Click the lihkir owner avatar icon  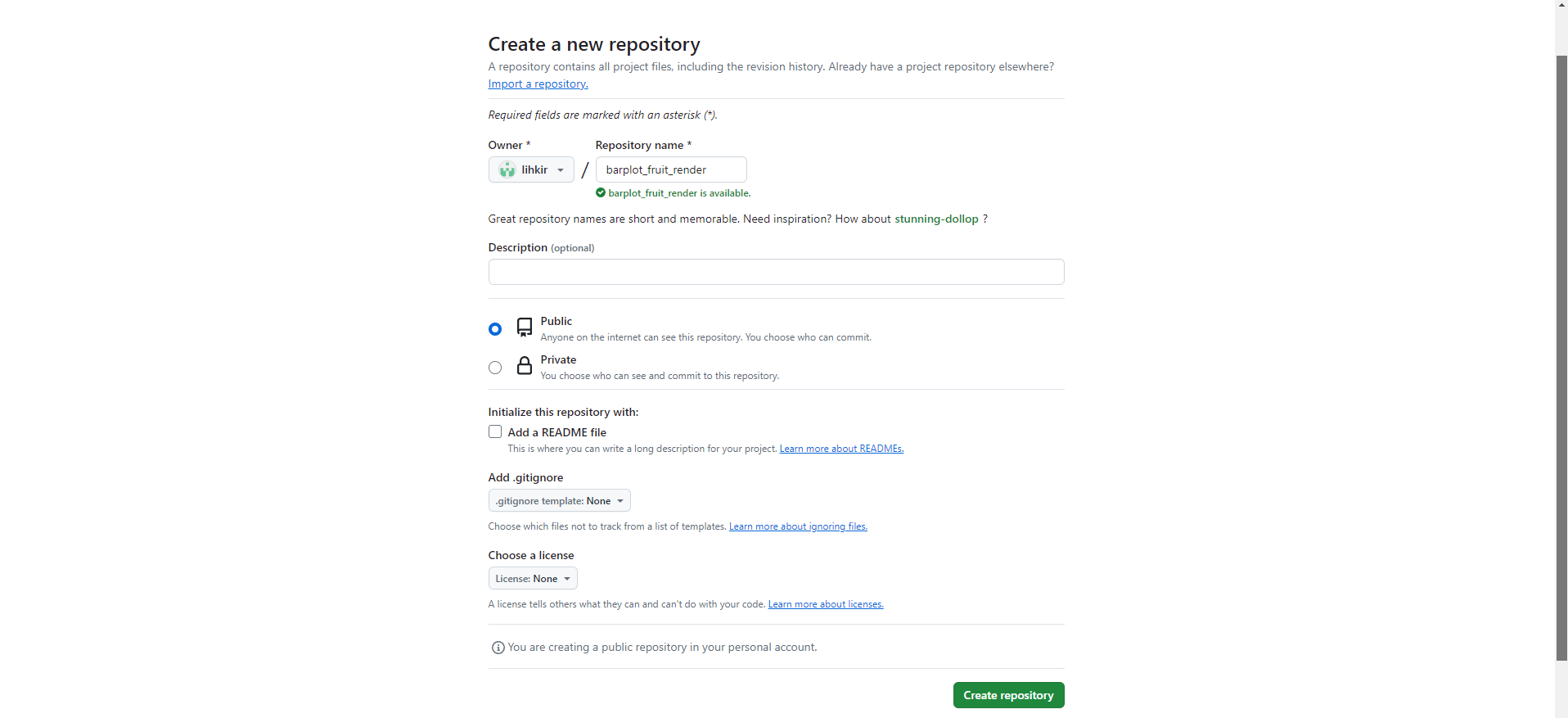click(507, 169)
